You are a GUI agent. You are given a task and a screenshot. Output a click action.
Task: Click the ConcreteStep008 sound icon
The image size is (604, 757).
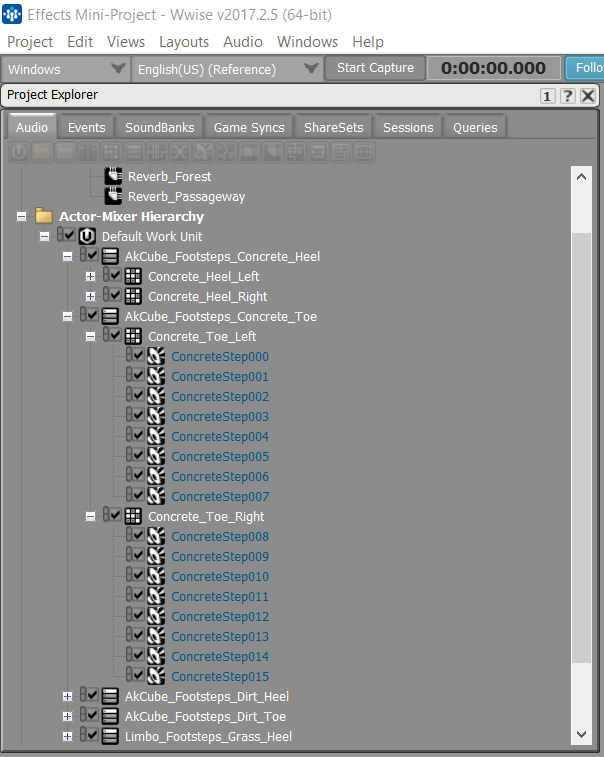(x=156, y=536)
